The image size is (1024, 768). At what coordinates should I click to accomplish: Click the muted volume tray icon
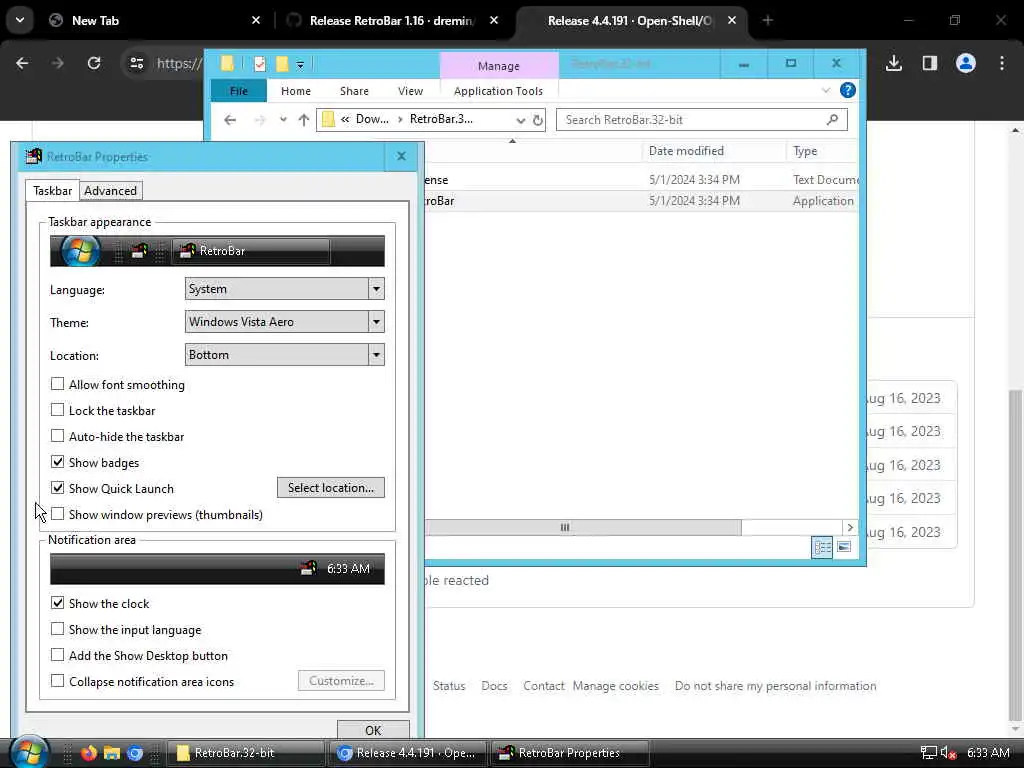pyautogui.click(x=949, y=753)
